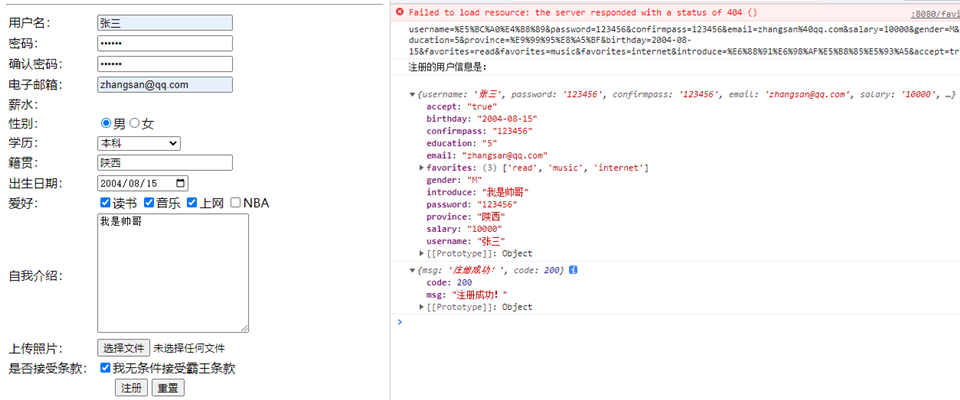Collapse the 注册成功 response object
960x400 pixels.
[413, 271]
